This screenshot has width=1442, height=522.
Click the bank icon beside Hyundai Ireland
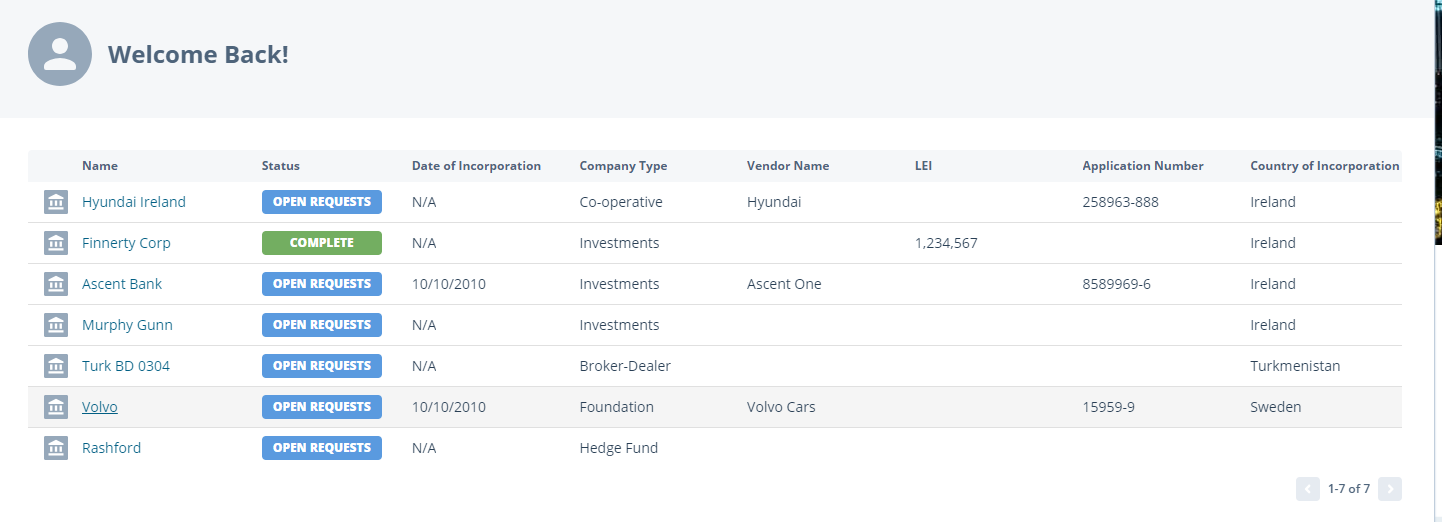(x=56, y=202)
